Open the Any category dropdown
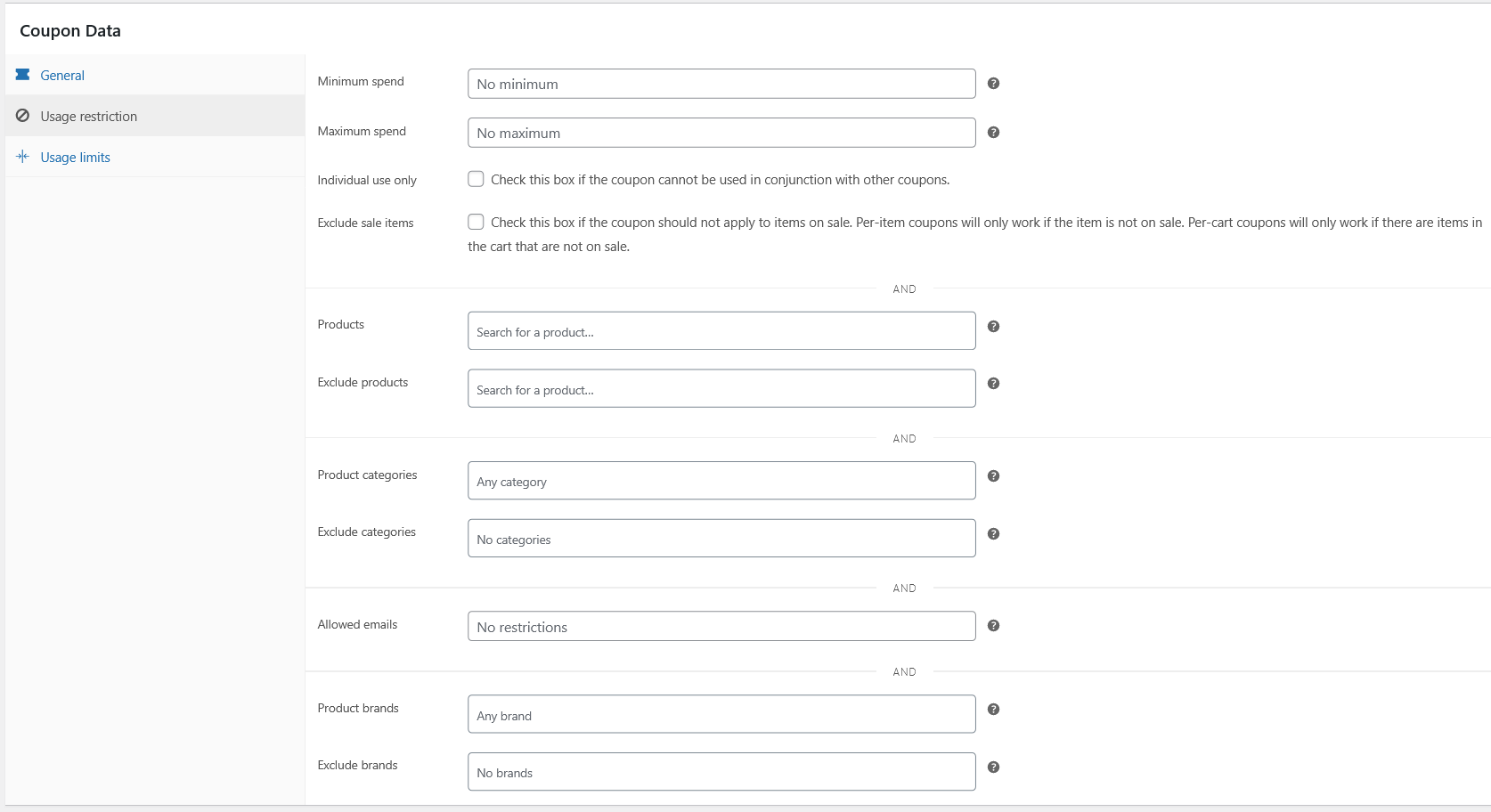The width and height of the screenshot is (1491, 812). [x=721, y=481]
